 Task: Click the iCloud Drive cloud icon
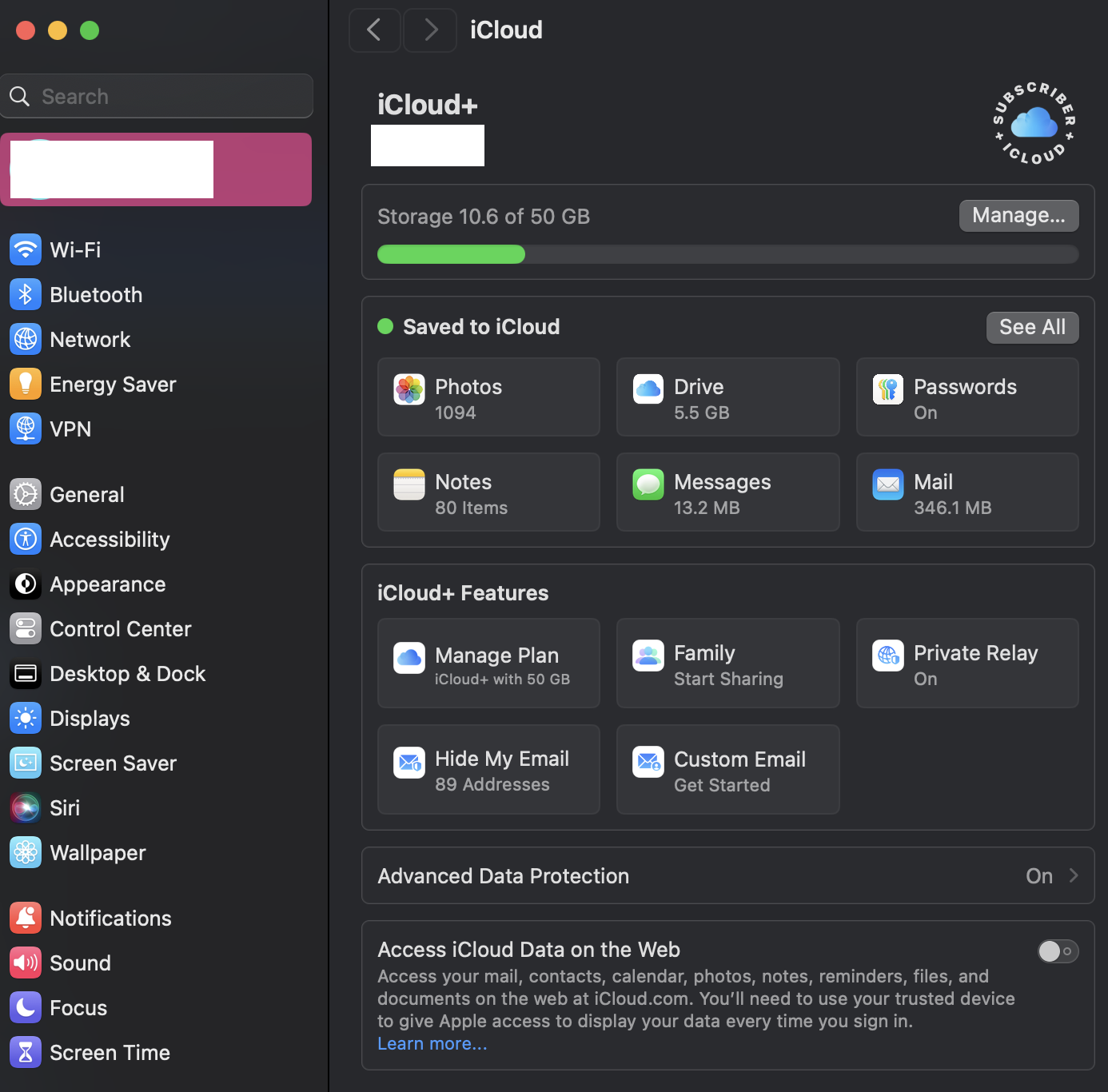point(648,389)
